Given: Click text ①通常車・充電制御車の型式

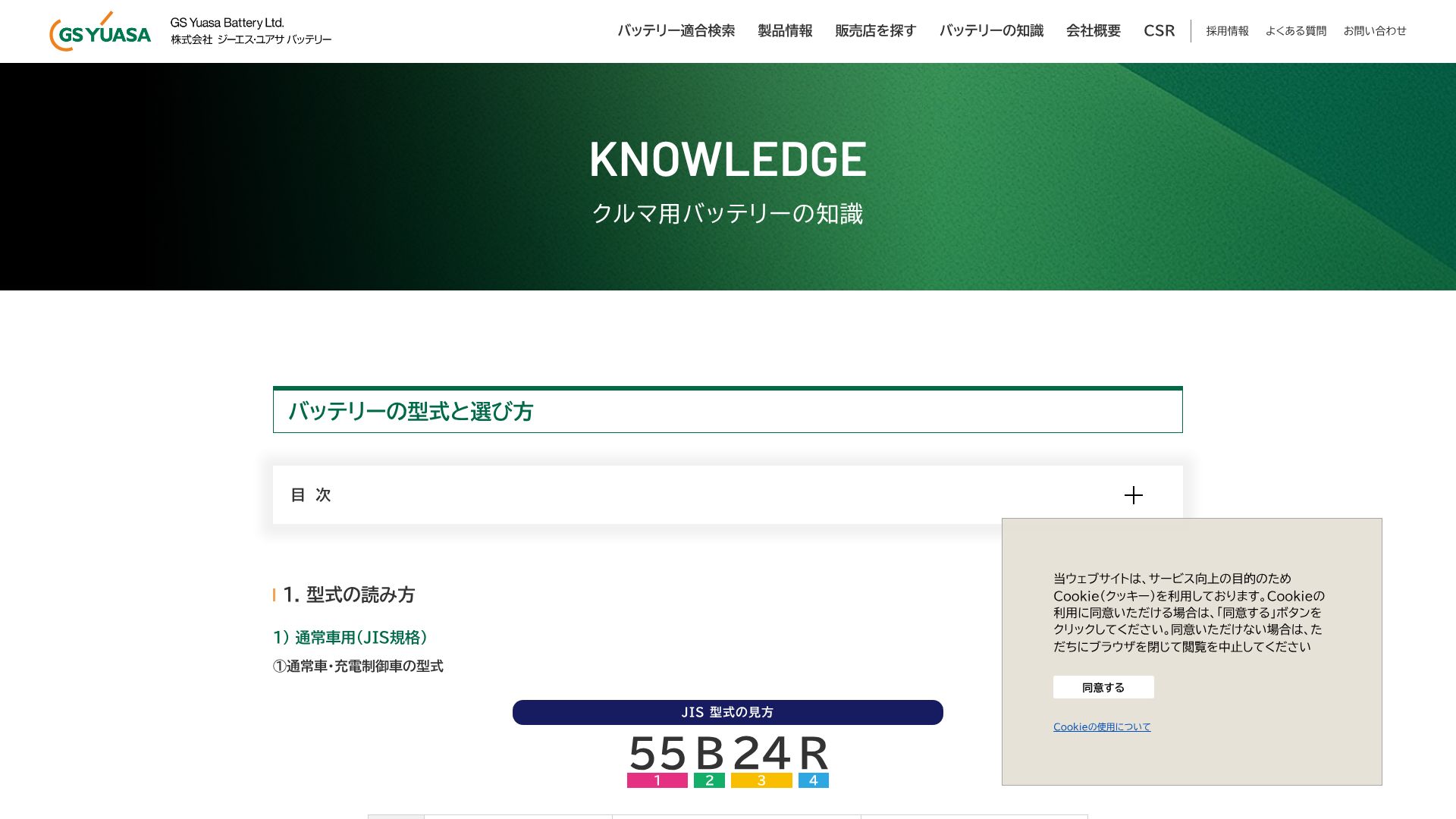Looking at the screenshot, I should click(x=358, y=666).
